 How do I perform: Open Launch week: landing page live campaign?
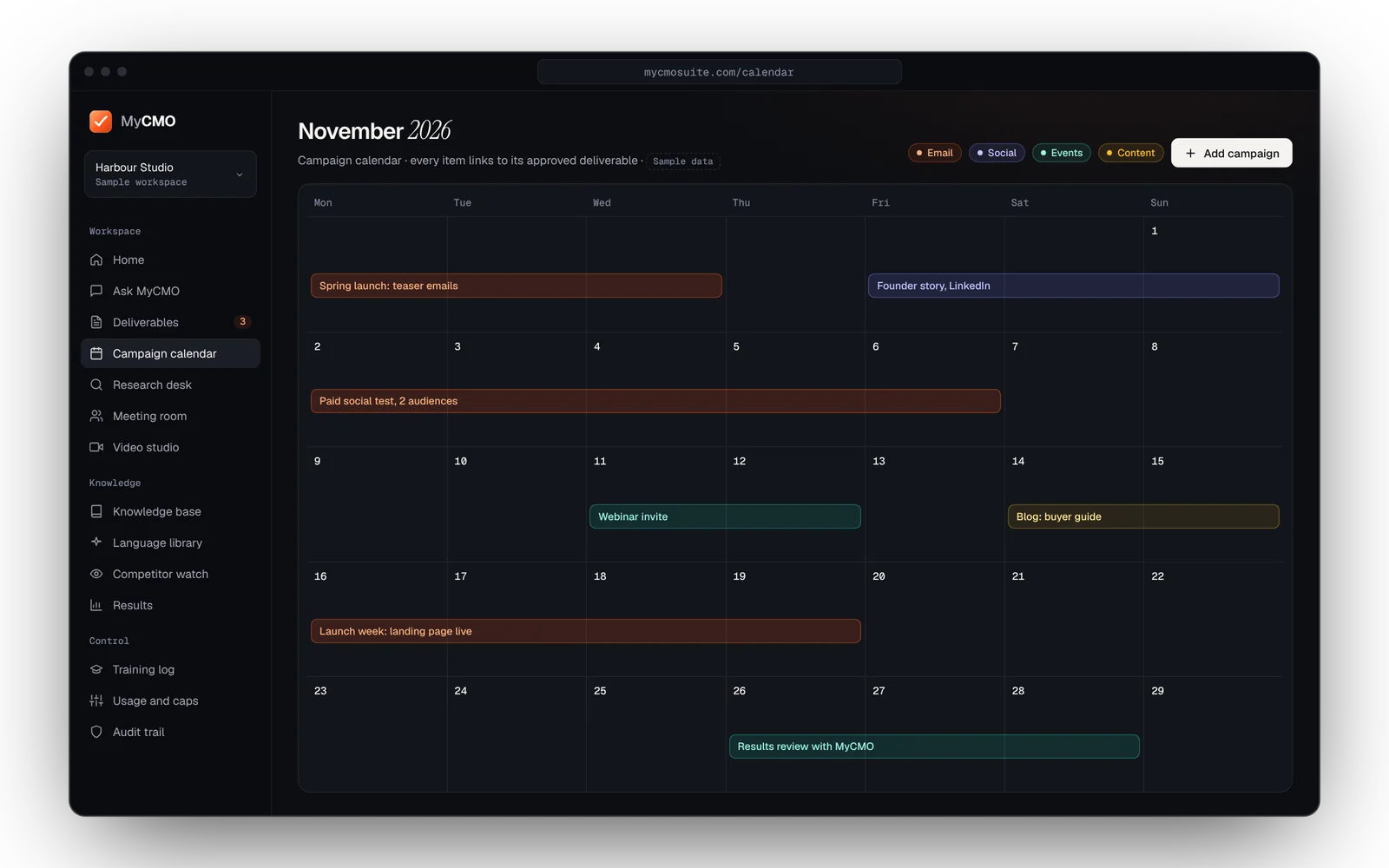click(x=586, y=631)
